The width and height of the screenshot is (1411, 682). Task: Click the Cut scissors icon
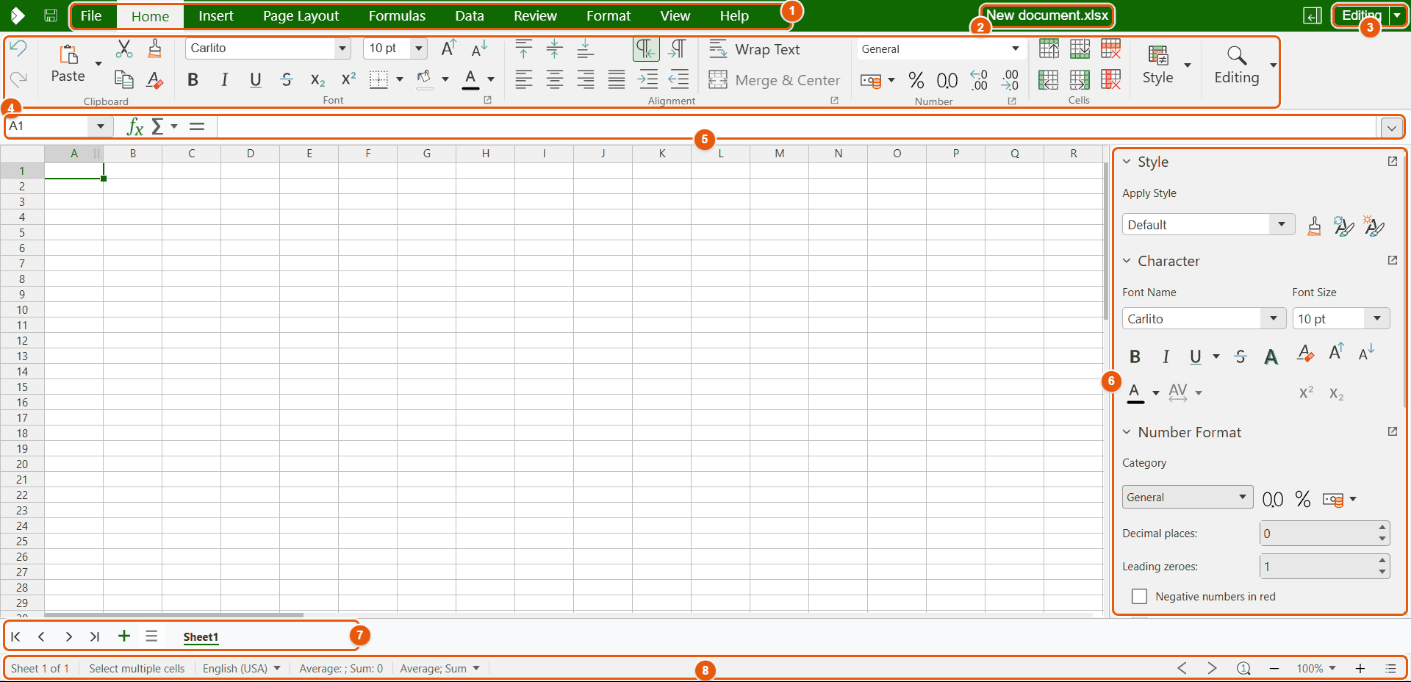click(124, 49)
